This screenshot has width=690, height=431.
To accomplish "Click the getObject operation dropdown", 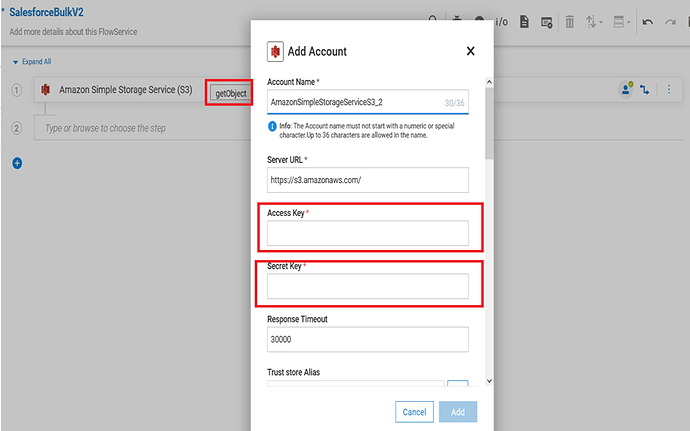I will [x=230, y=93].
